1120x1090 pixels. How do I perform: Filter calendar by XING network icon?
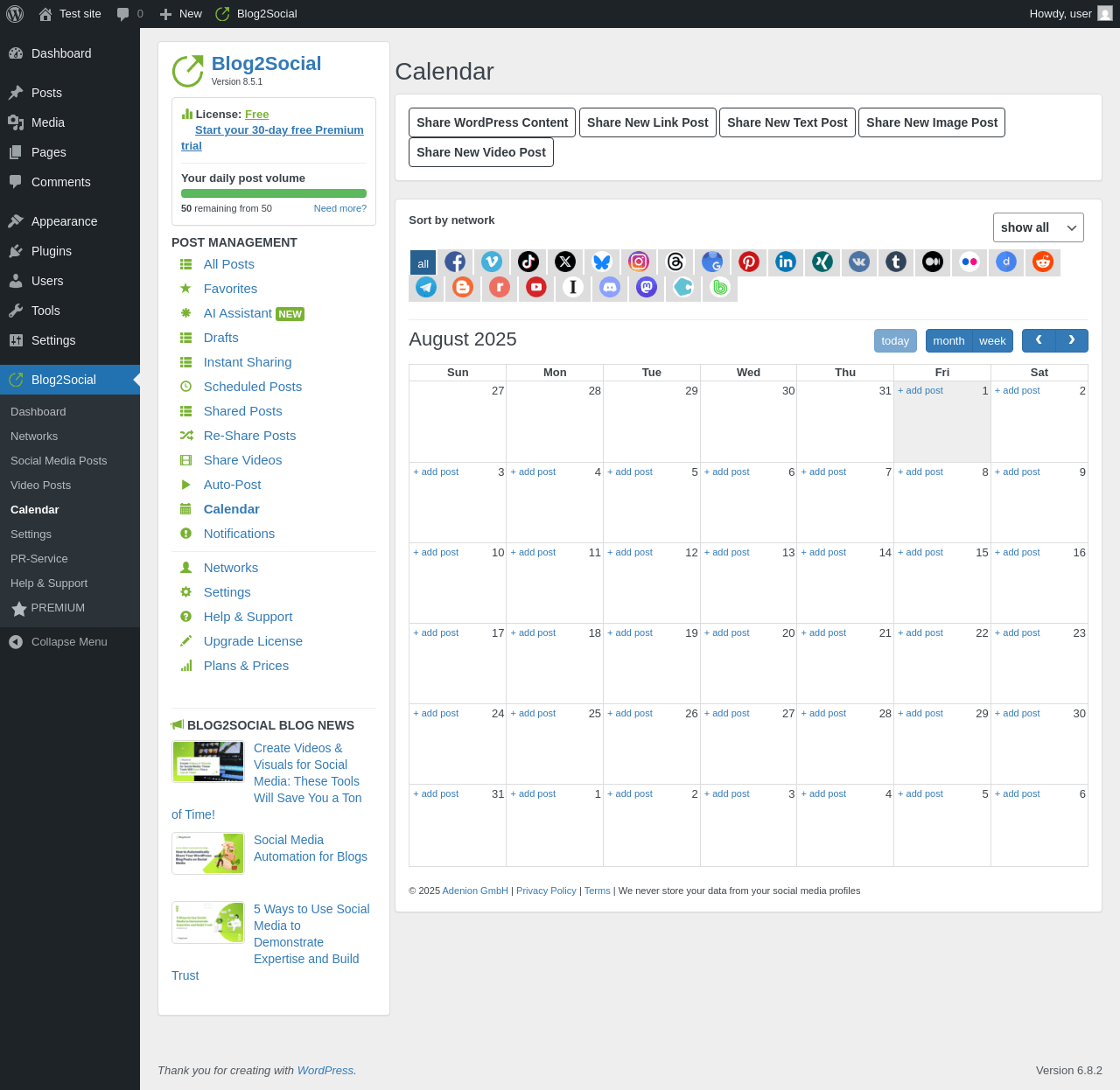[822, 262]
